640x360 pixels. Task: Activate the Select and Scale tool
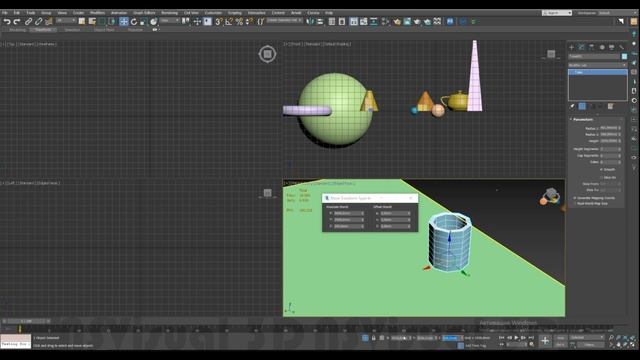pos(143,22)
